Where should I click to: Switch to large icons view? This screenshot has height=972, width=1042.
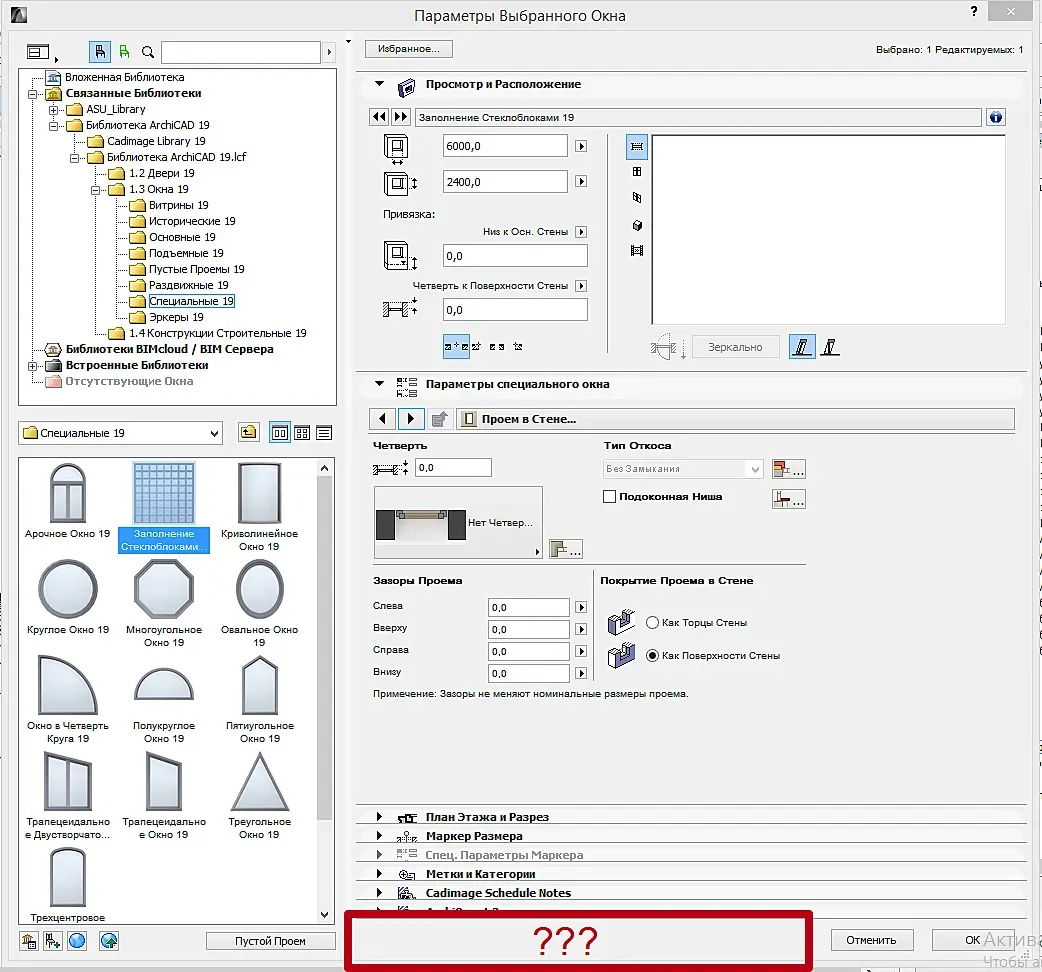280,433
